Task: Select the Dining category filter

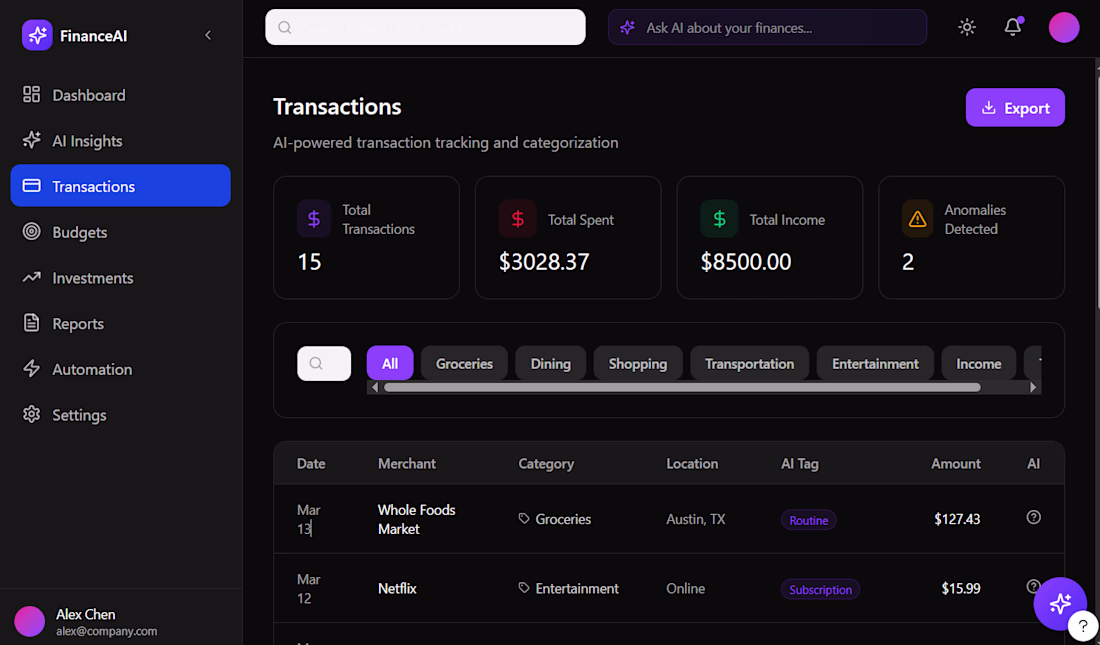Action: 550,364
